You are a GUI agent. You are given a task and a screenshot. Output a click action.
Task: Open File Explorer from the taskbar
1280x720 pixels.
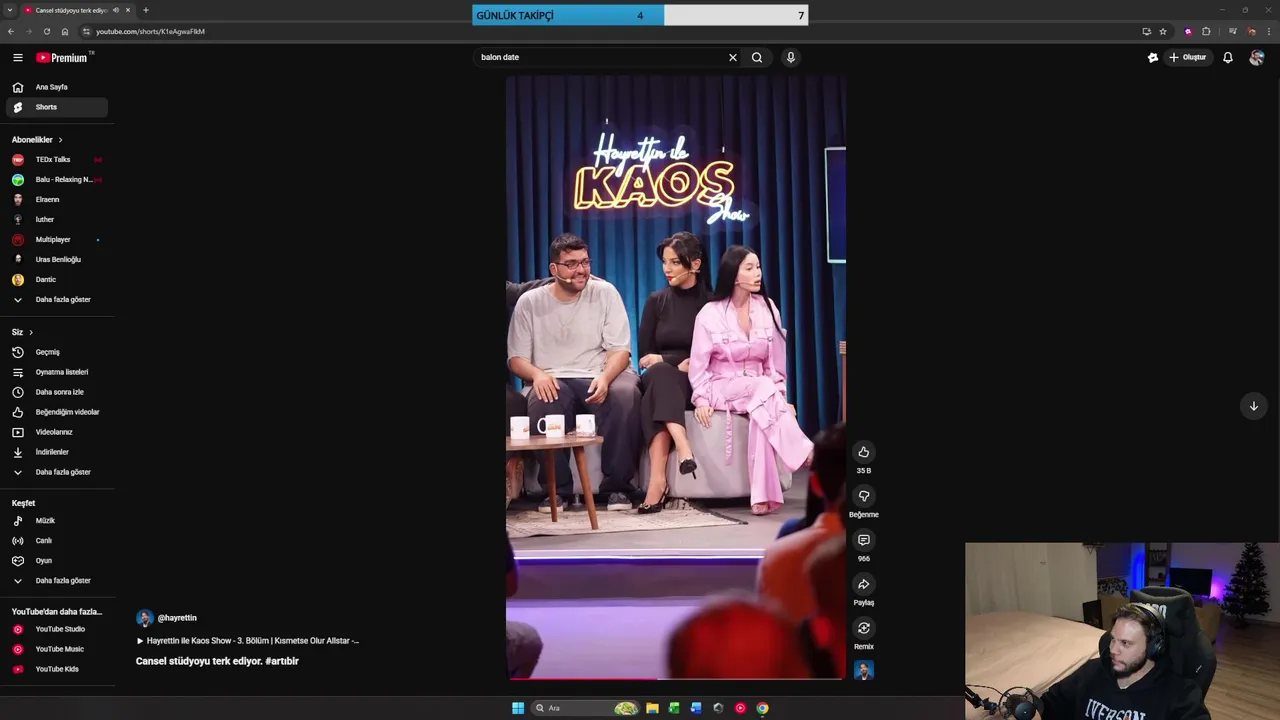click(652, 708)
